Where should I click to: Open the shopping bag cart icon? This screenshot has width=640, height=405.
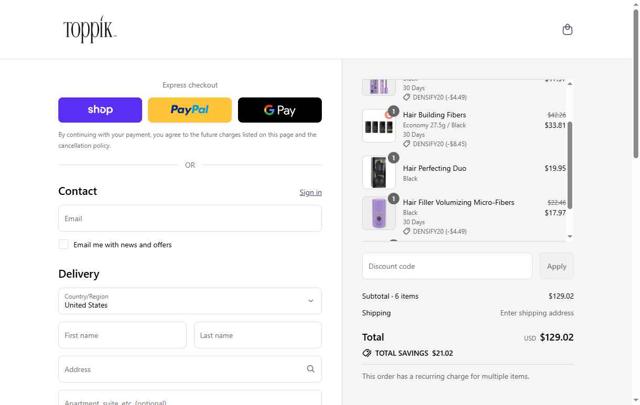(x=567, y=29)
